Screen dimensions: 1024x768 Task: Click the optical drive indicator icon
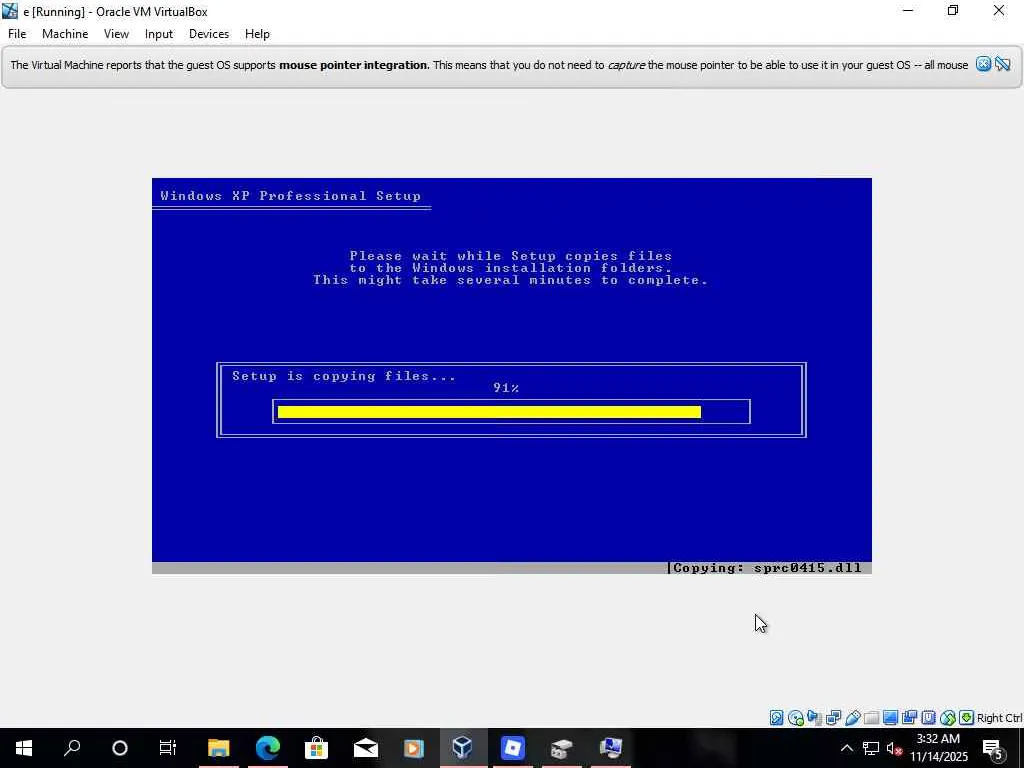pos(795,718)
